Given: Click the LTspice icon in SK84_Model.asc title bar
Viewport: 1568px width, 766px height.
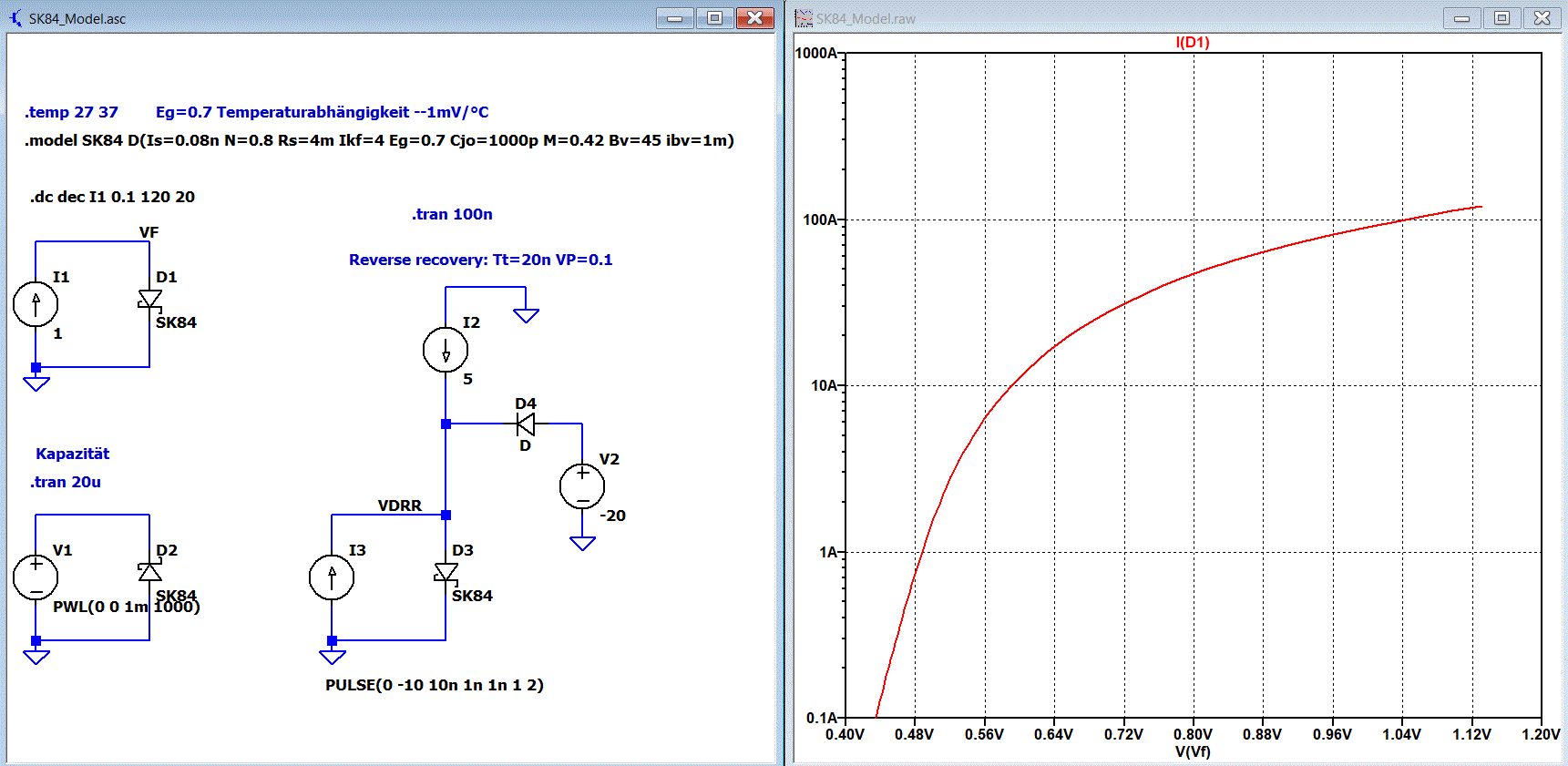Looking at the screenshot, I should pos(15,18).
